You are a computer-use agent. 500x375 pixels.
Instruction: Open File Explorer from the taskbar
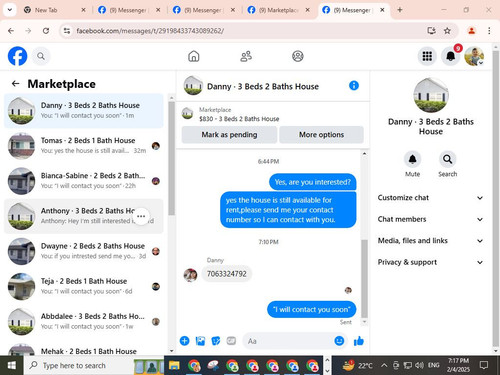pyautogui.click(x=174, y=366)
